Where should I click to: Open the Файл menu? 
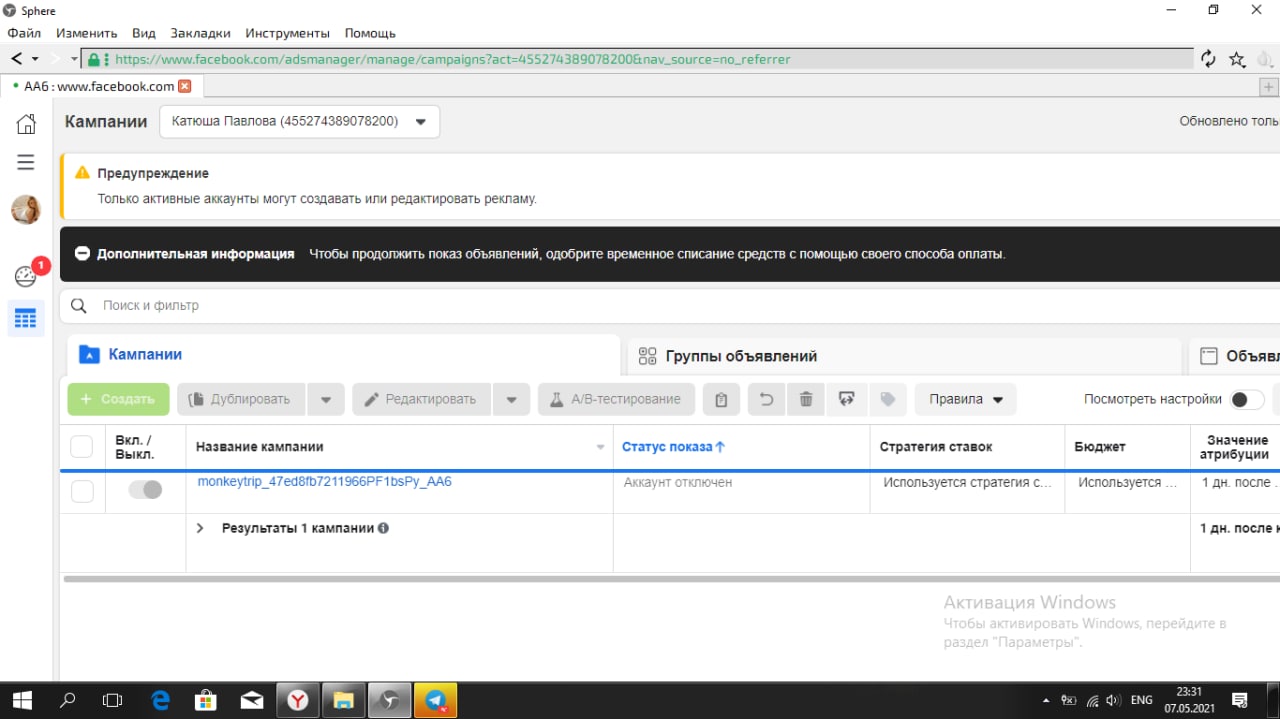[24, 33]
